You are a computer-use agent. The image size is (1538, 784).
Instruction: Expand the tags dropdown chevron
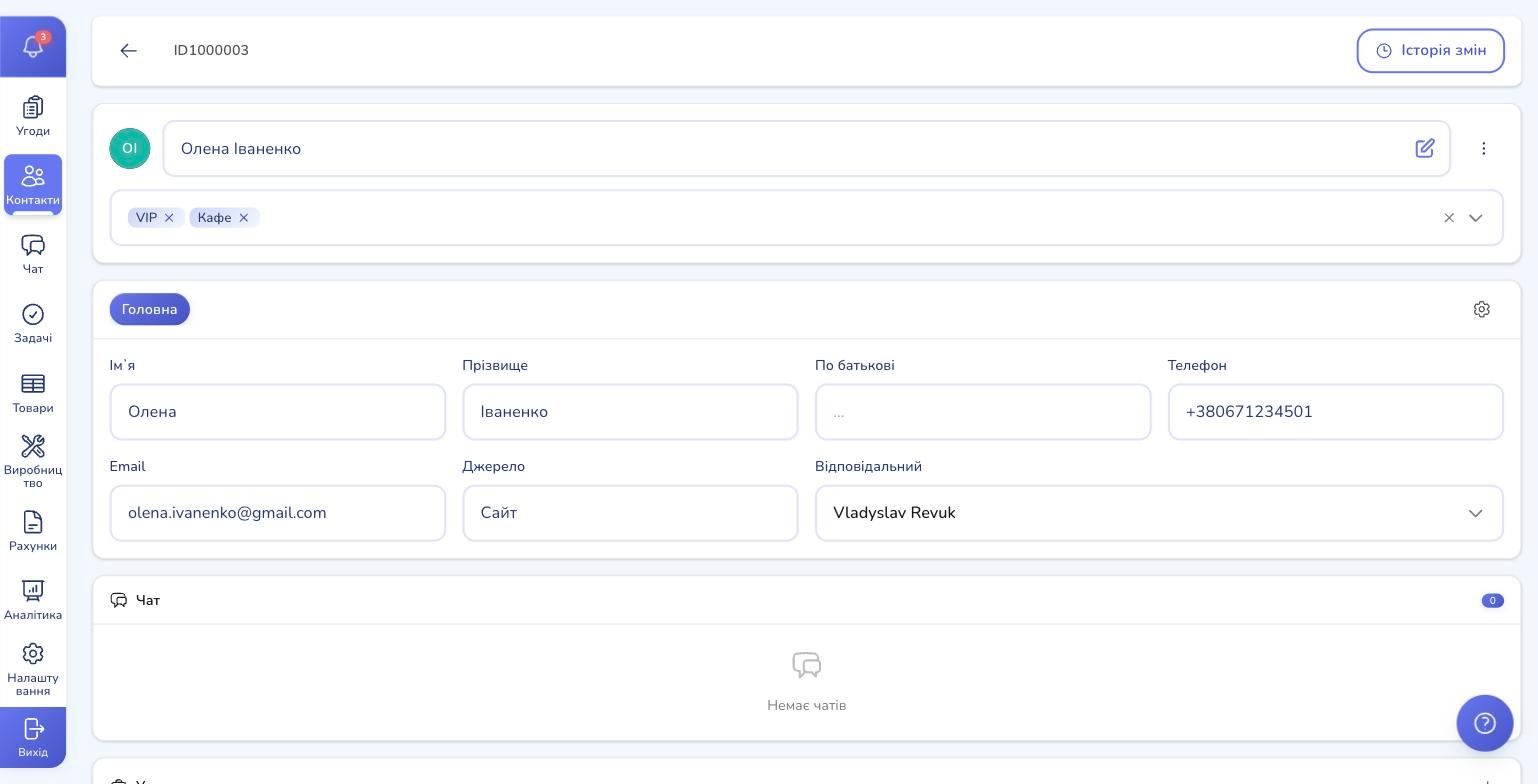pyautogui.click(x=1476, y=218)
